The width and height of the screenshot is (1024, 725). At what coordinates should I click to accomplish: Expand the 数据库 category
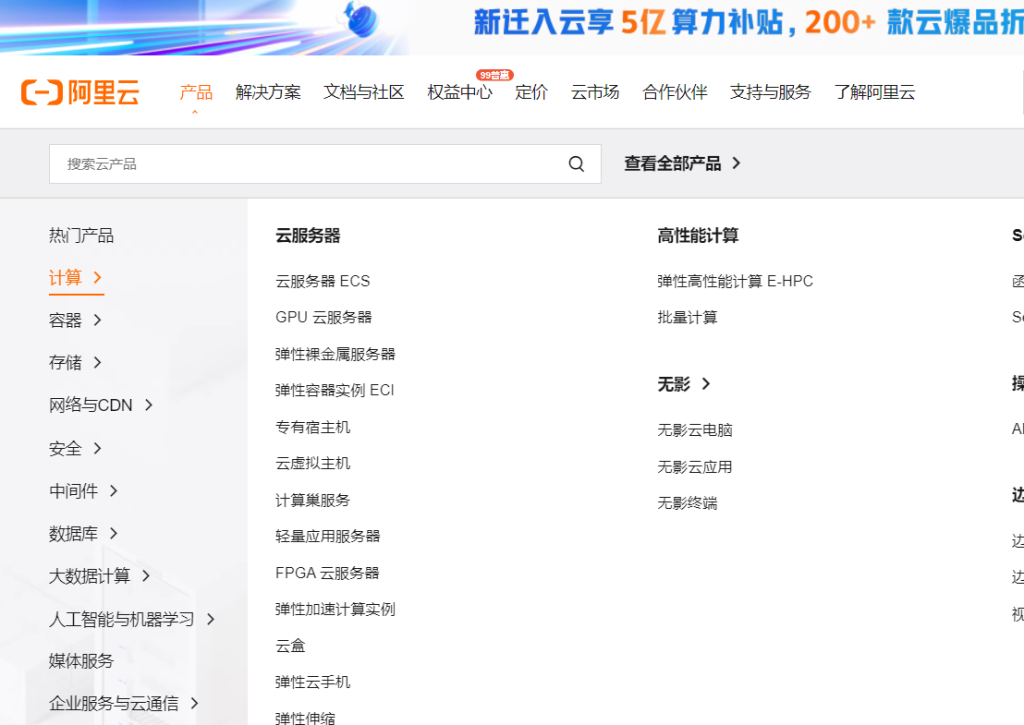84,533
